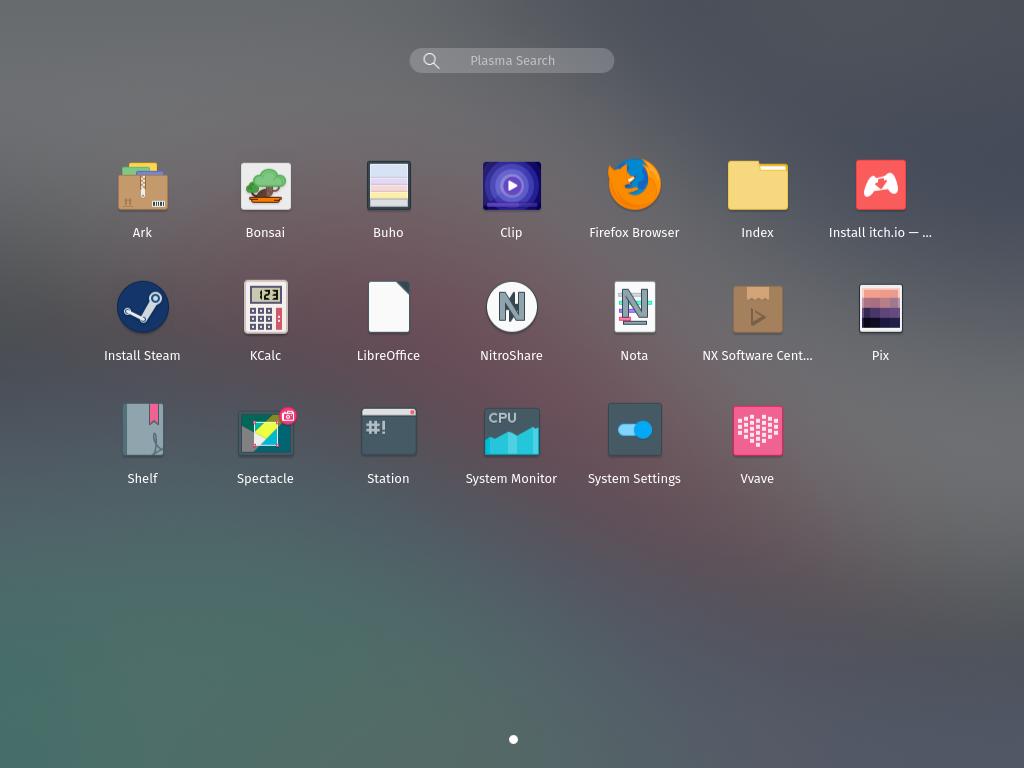
Task: Launch the Pix image viewer icon
Action: (x=880, y=308)
